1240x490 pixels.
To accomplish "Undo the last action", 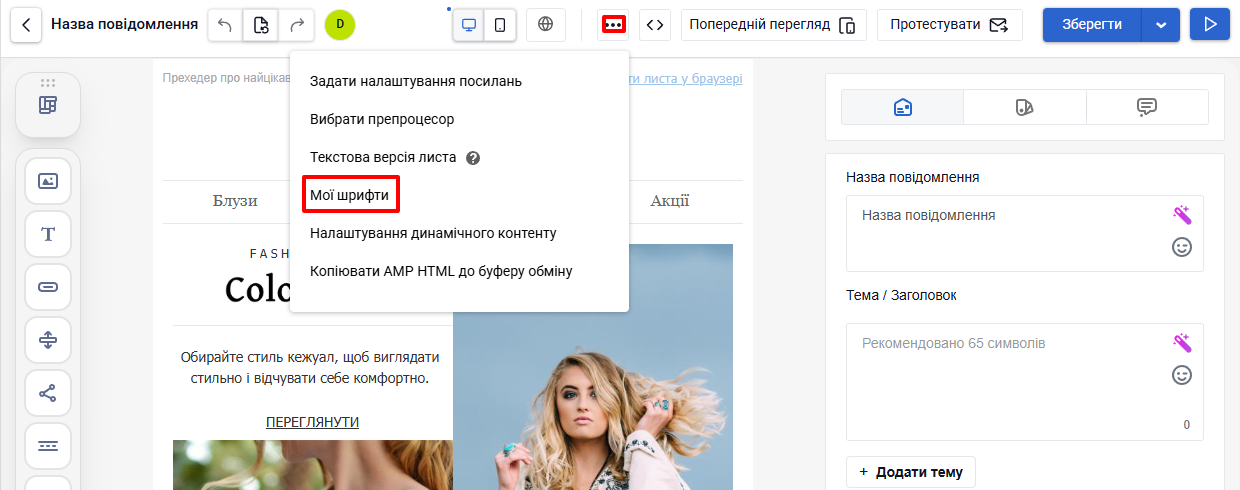I will pos(225,25).
